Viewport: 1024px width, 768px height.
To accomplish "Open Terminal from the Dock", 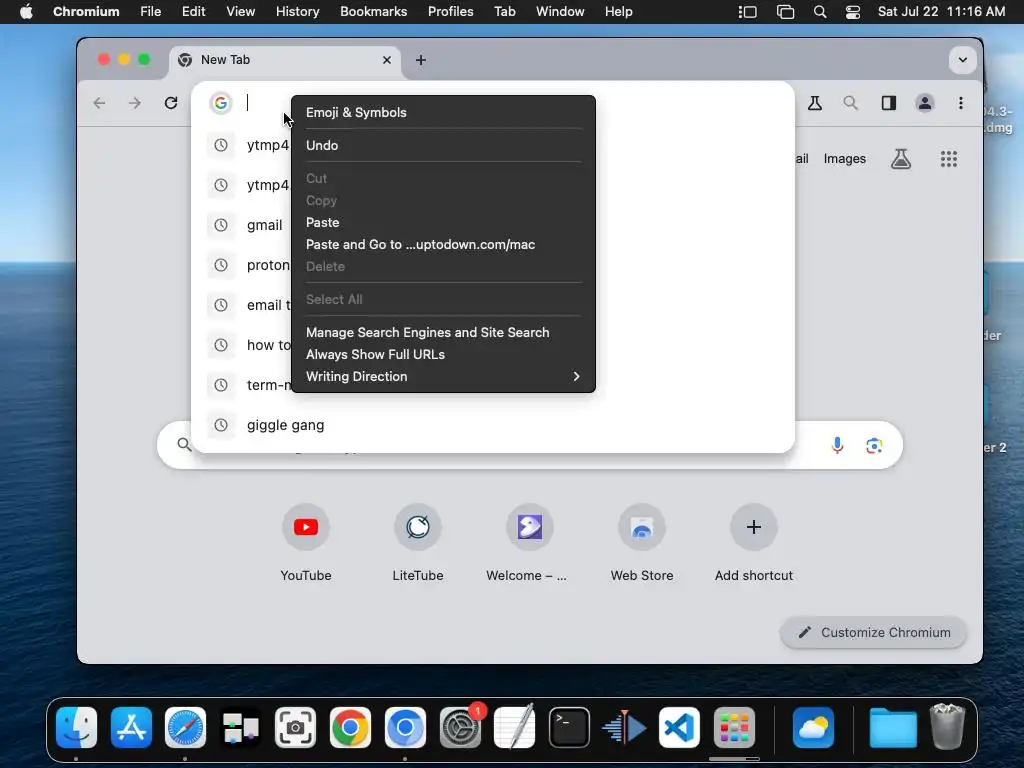I will (x=569, y=728).
